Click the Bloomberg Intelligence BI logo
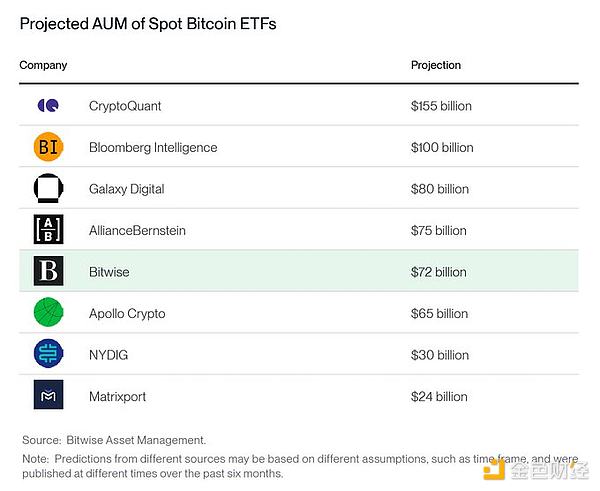The width and height of the screenshot is (600, 491). [x=47, y=147]
